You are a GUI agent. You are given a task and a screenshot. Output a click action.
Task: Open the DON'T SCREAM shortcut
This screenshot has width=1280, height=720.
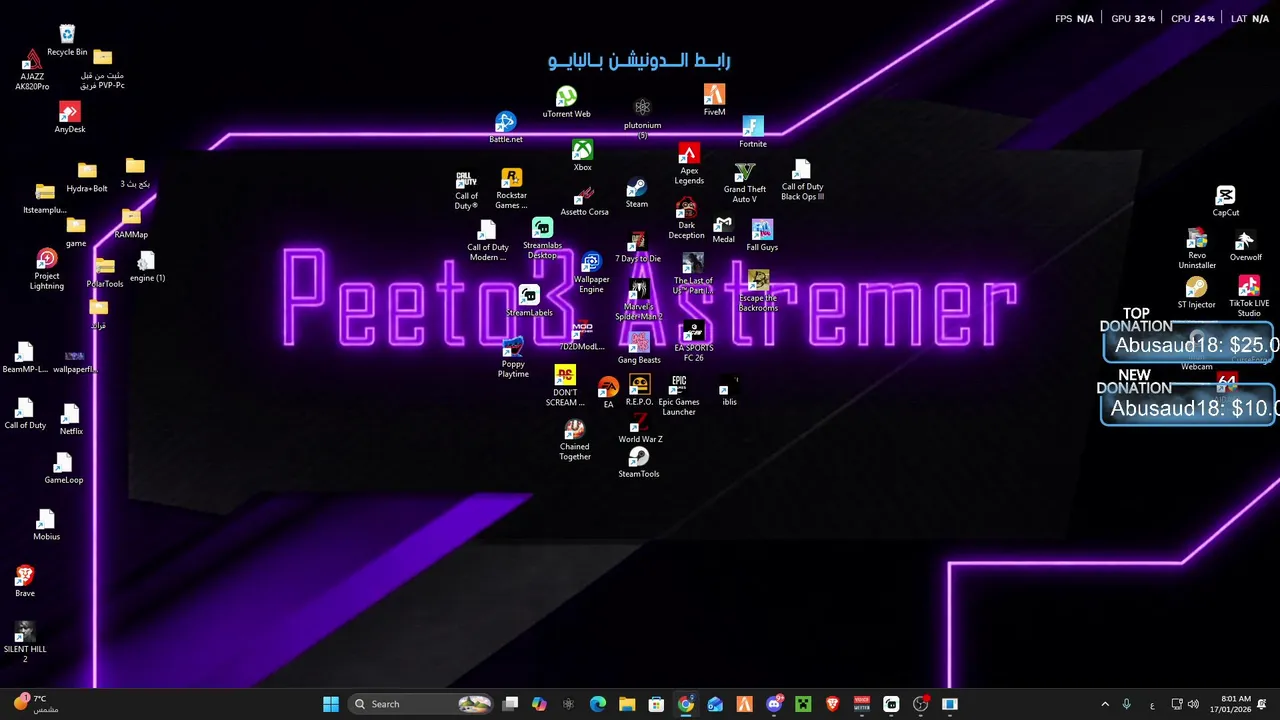tap(565, 386)
